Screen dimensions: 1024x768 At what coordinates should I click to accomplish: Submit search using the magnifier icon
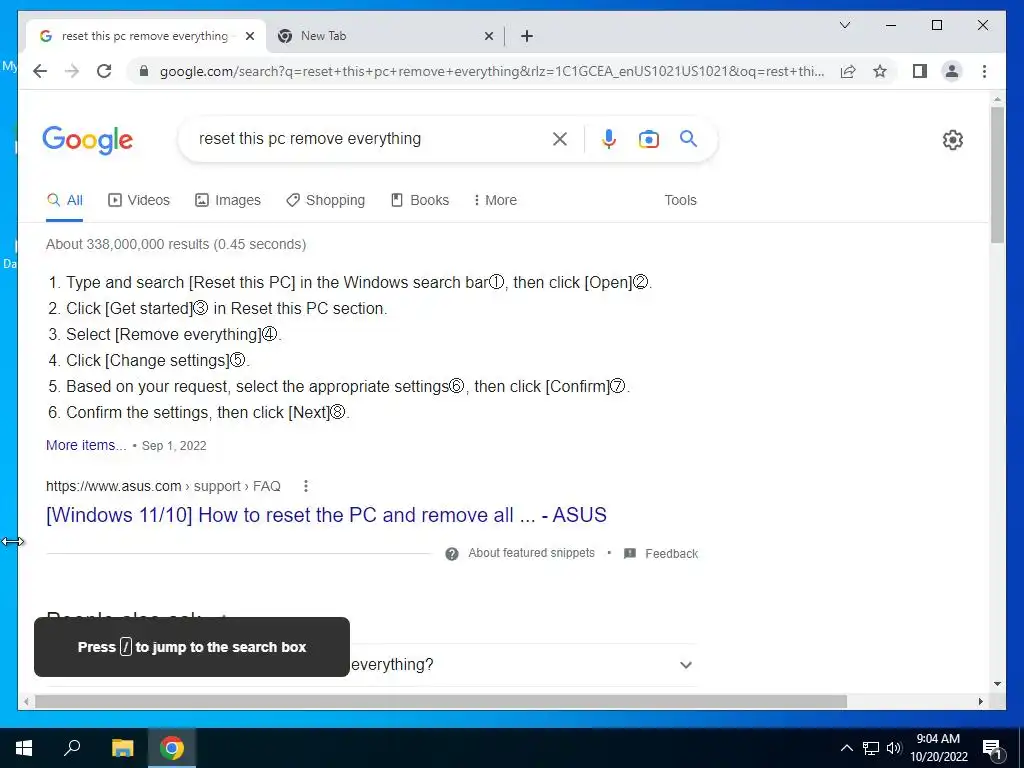coord(688,138)
